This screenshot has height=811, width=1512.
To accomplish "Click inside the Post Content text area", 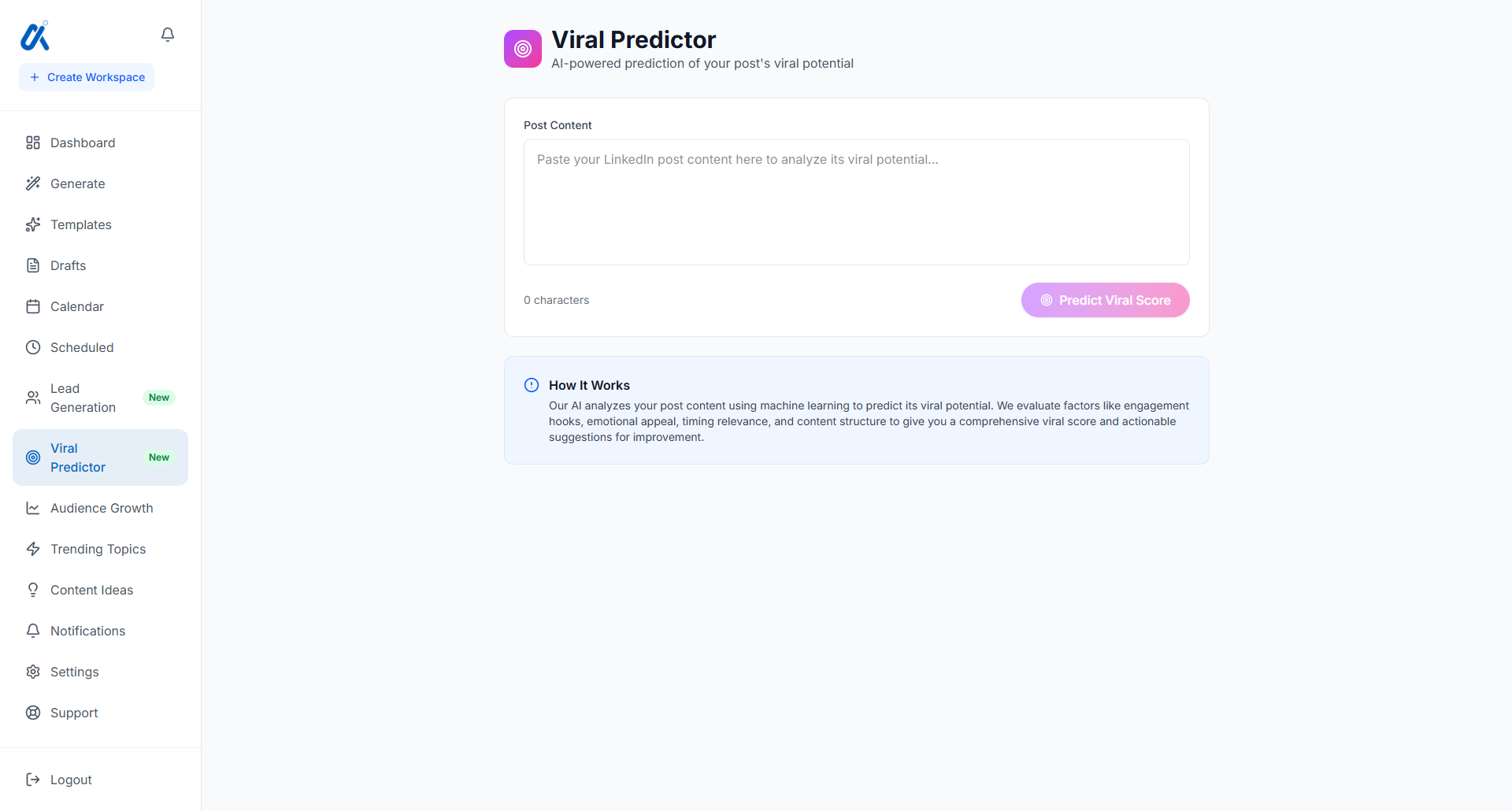I will (x=856, y=202).
